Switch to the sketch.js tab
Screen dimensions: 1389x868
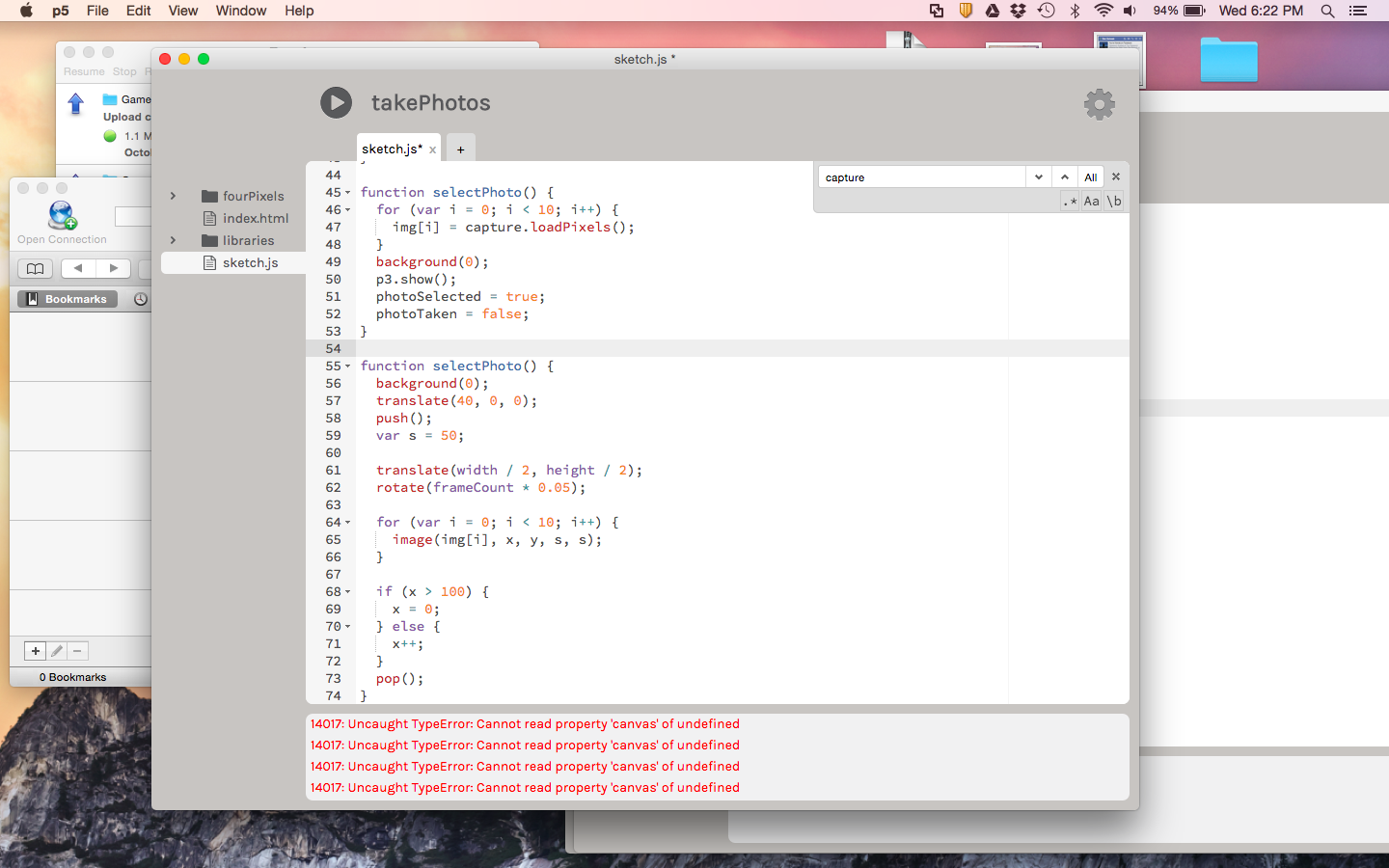coord(391,149)
